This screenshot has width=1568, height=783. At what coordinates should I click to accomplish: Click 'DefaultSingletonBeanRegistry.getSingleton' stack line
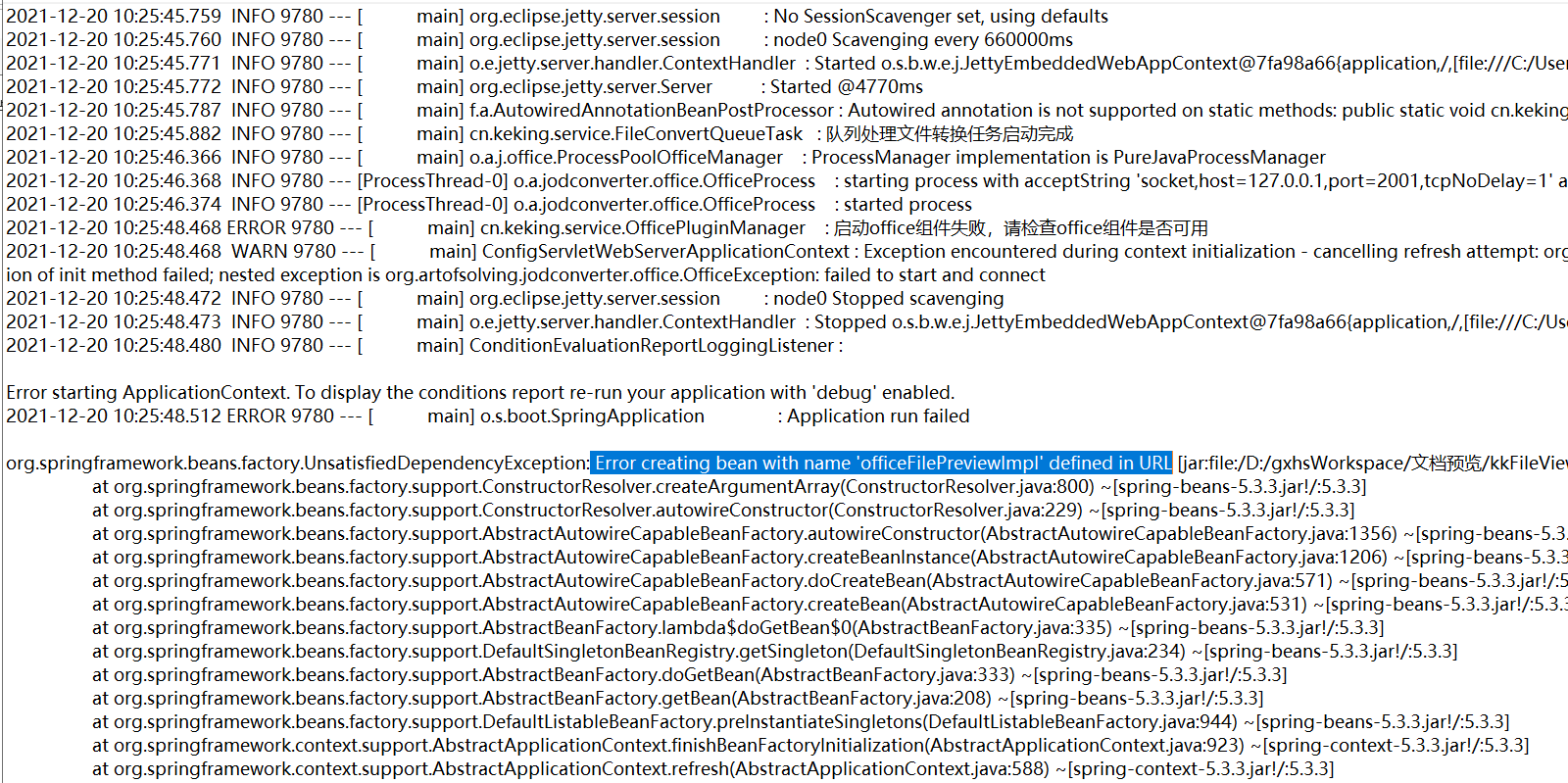[x=775, y=651]
